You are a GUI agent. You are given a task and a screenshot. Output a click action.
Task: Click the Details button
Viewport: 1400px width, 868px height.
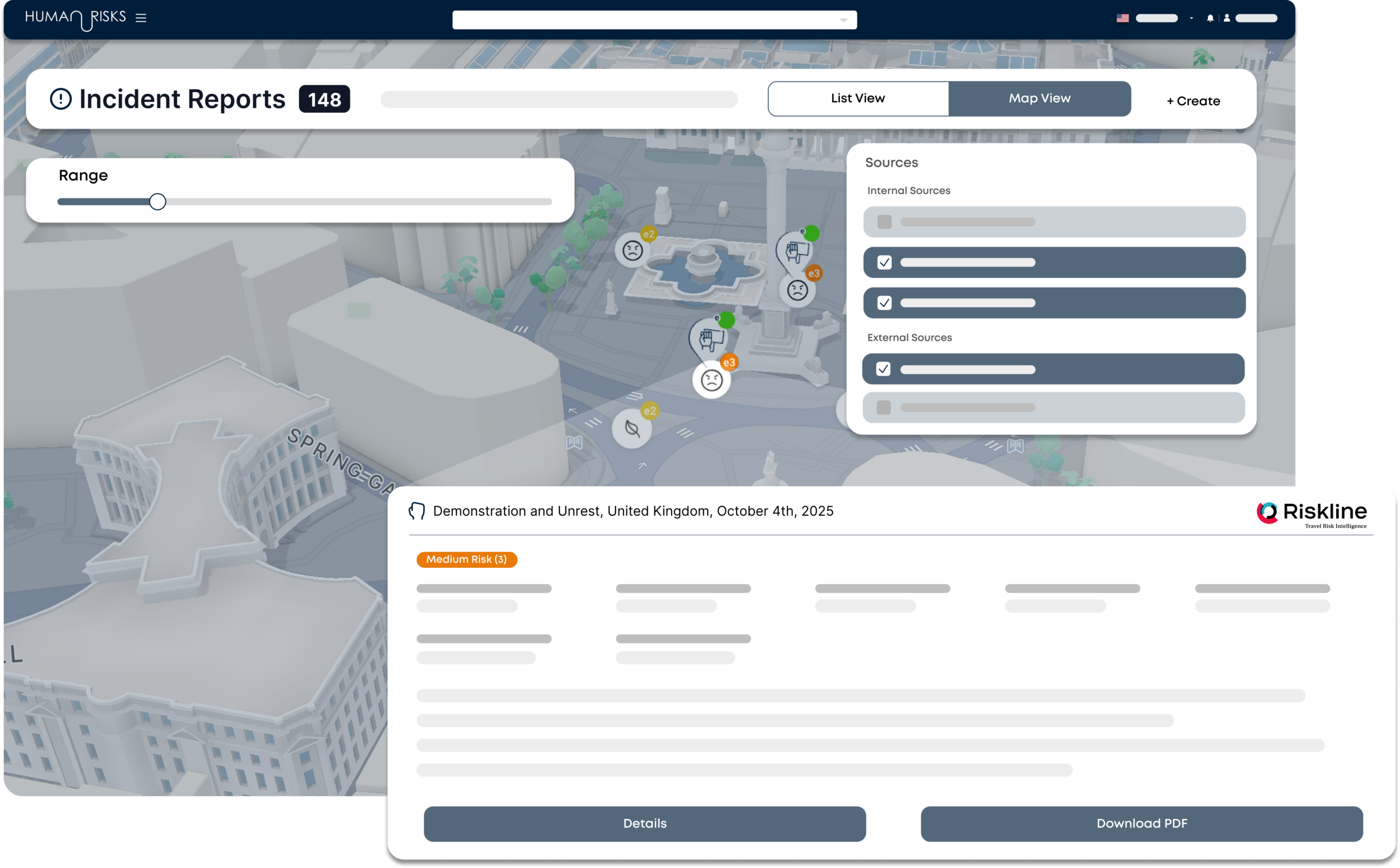pos(644,823)
